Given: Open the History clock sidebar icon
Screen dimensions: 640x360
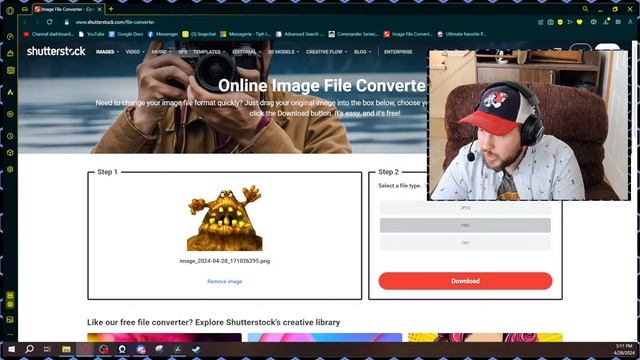Looking at the screenshot, I should tap(10, 136).
